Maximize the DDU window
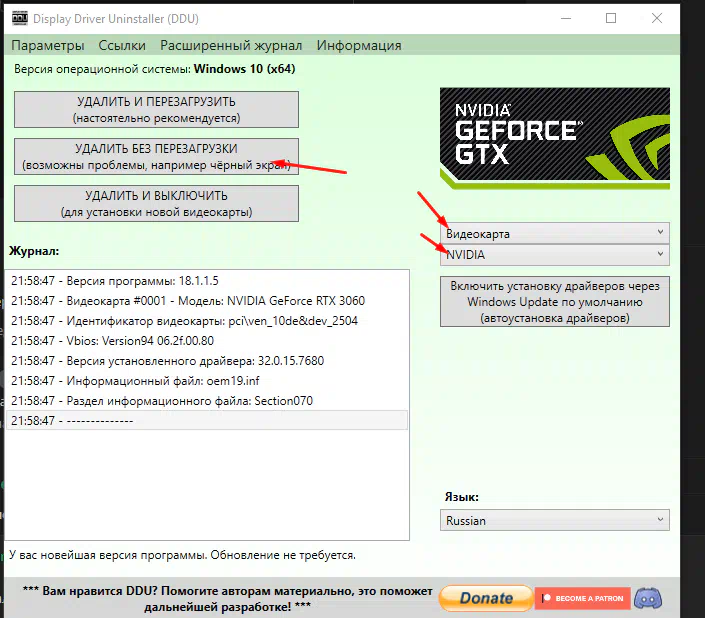 click(x=611, y=18)
